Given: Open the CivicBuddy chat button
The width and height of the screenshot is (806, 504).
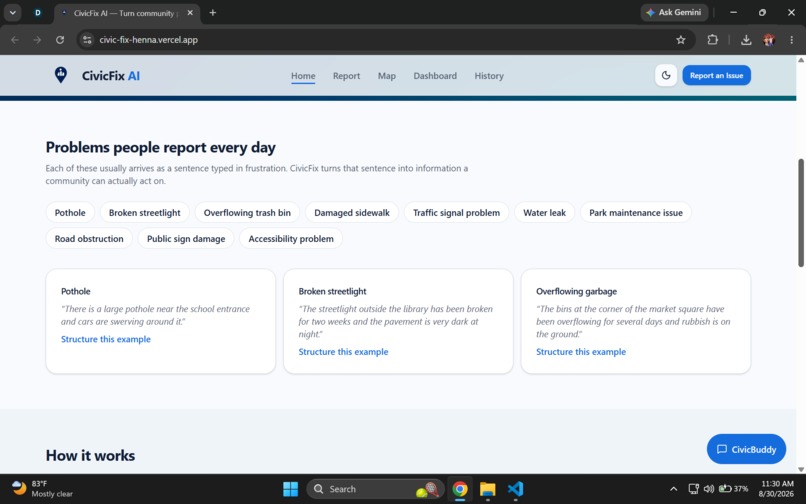Looking at the screenshot, I should pyautogui.click(x=746, y=449).
